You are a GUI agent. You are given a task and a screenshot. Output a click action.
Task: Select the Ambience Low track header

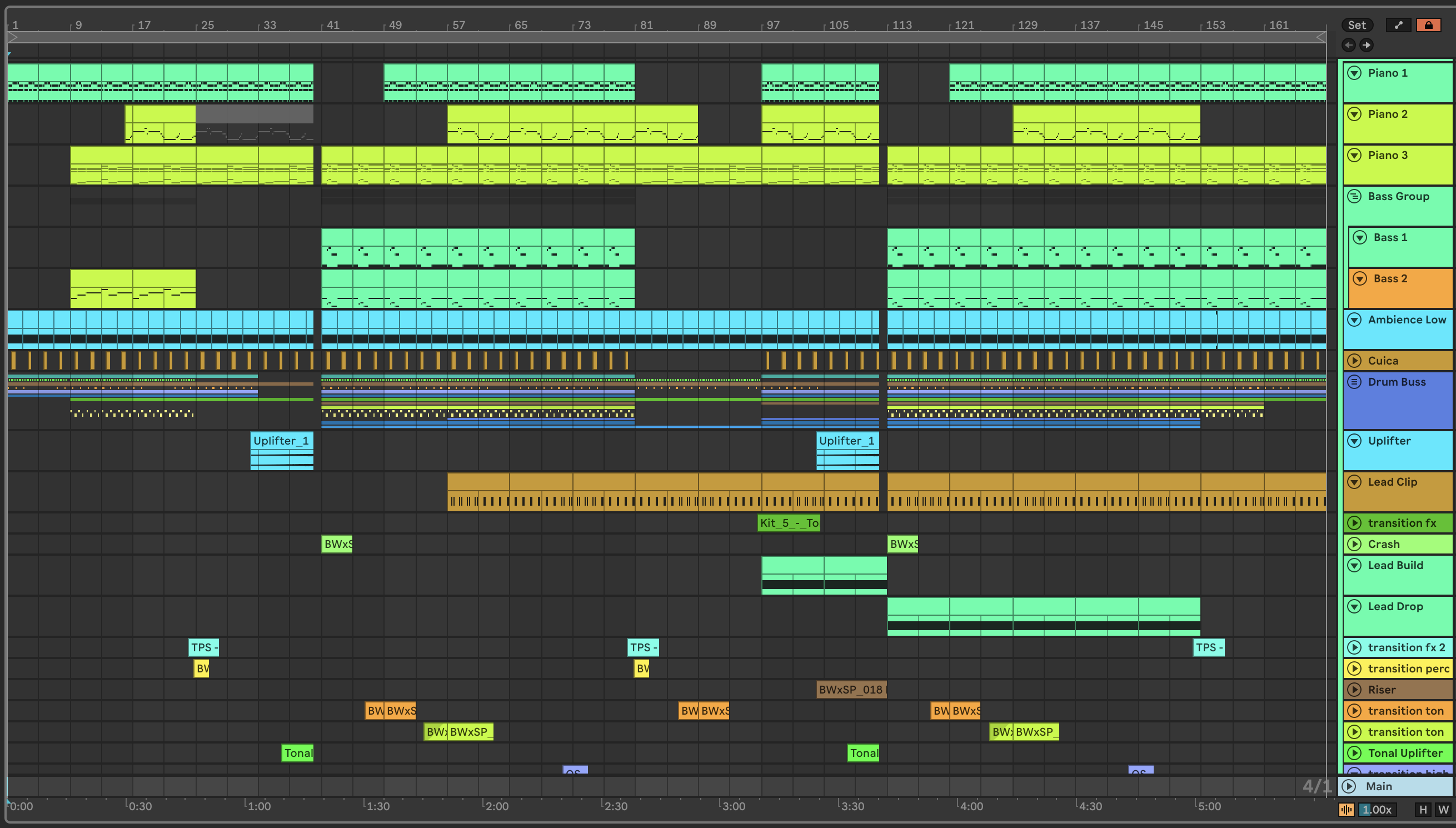tap(1407, 320)
